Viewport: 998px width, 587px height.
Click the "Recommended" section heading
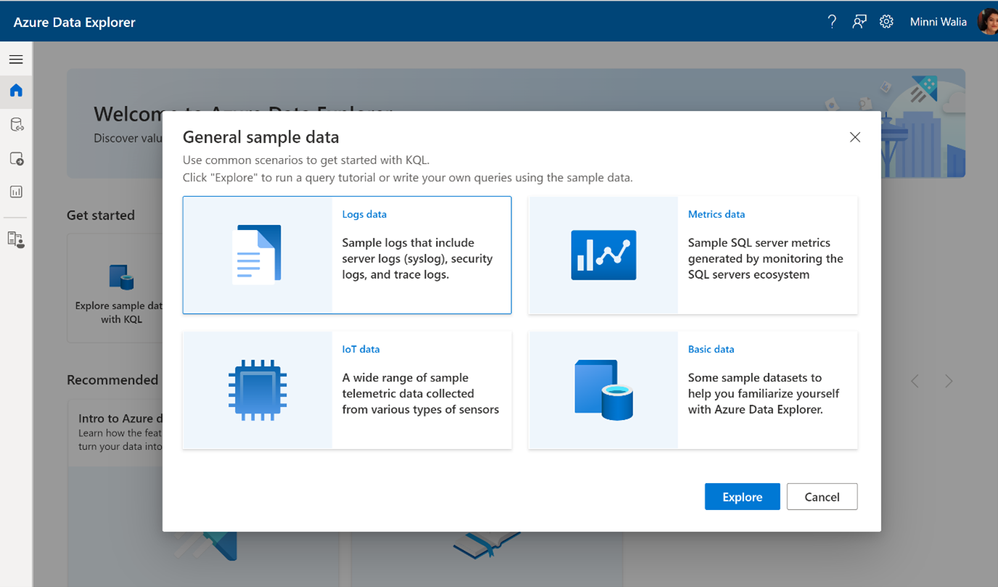pos(113,380)
